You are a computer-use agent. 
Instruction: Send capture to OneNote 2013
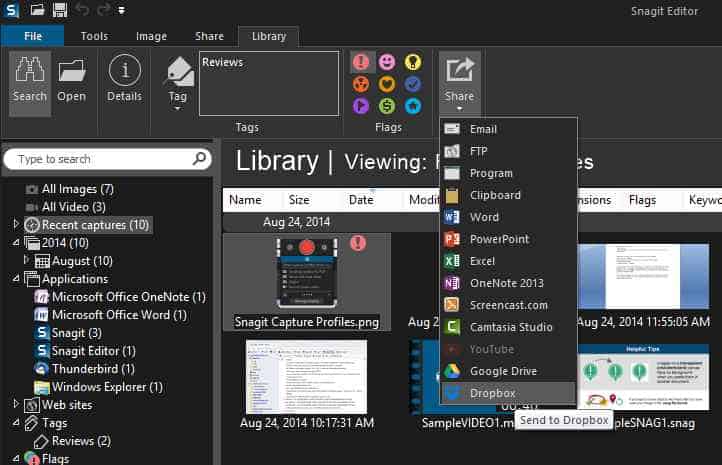tap(506, 283)
